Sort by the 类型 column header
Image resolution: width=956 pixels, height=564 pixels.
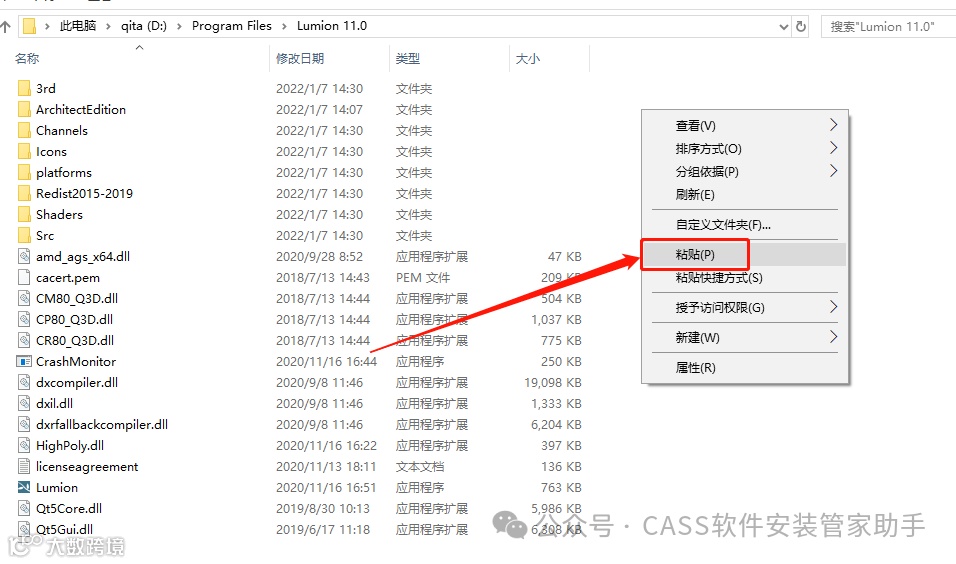(408, 59)
